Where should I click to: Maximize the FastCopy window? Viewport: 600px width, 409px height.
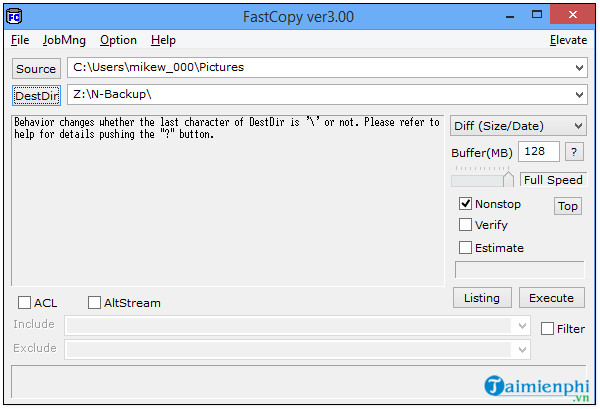coord(537,15)
